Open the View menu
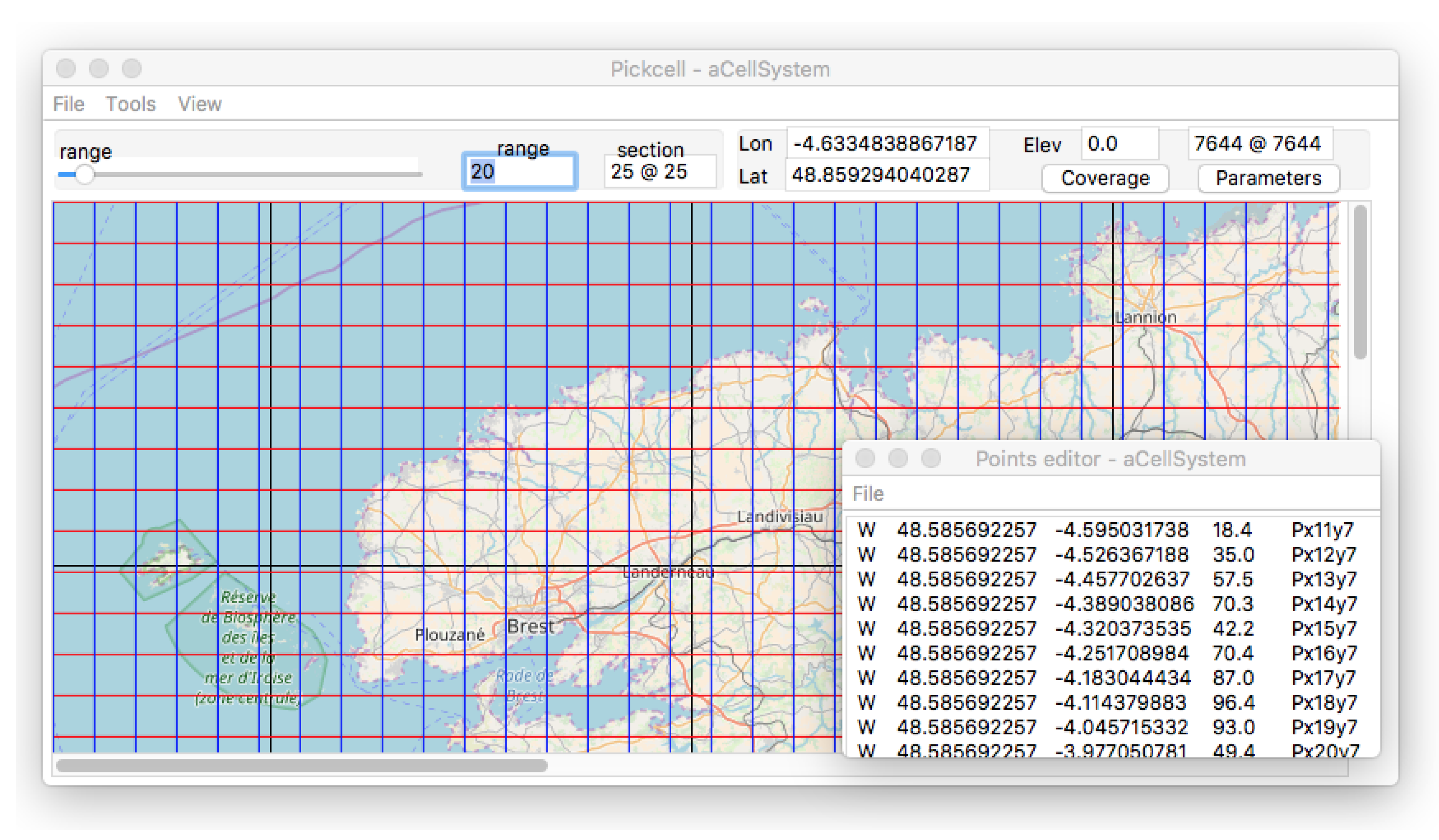The width and height of the screenshot is (1439, 840). 199,104
